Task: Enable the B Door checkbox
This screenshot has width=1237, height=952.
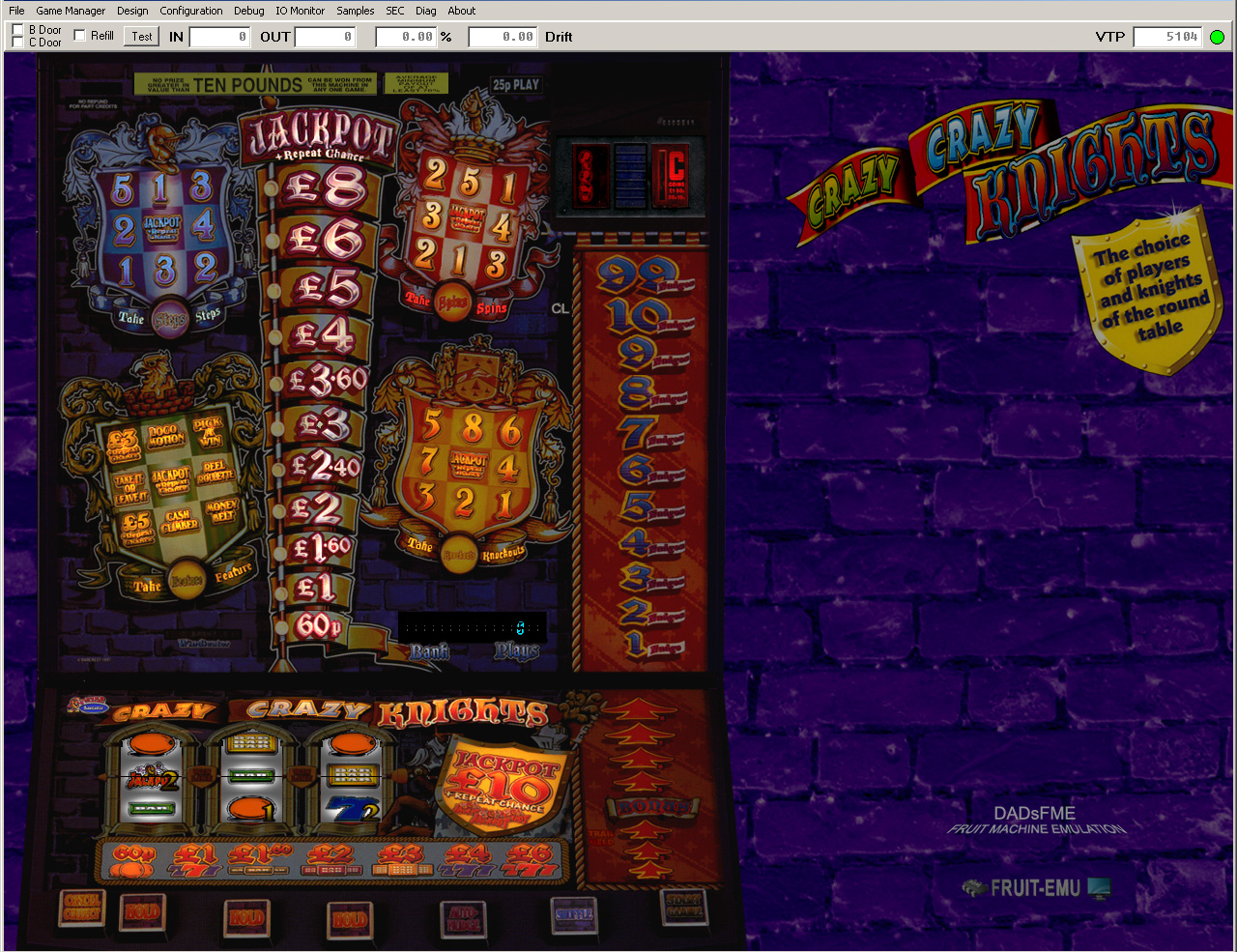Action: coord(17,30)
